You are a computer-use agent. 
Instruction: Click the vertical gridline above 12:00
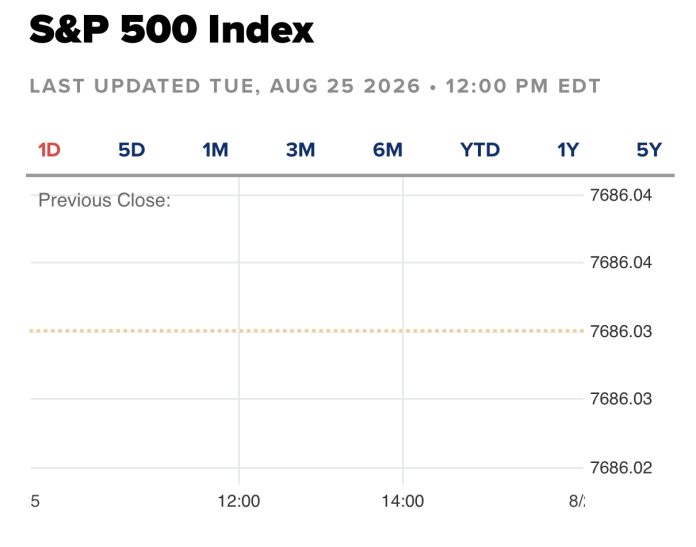click(239, 331)
